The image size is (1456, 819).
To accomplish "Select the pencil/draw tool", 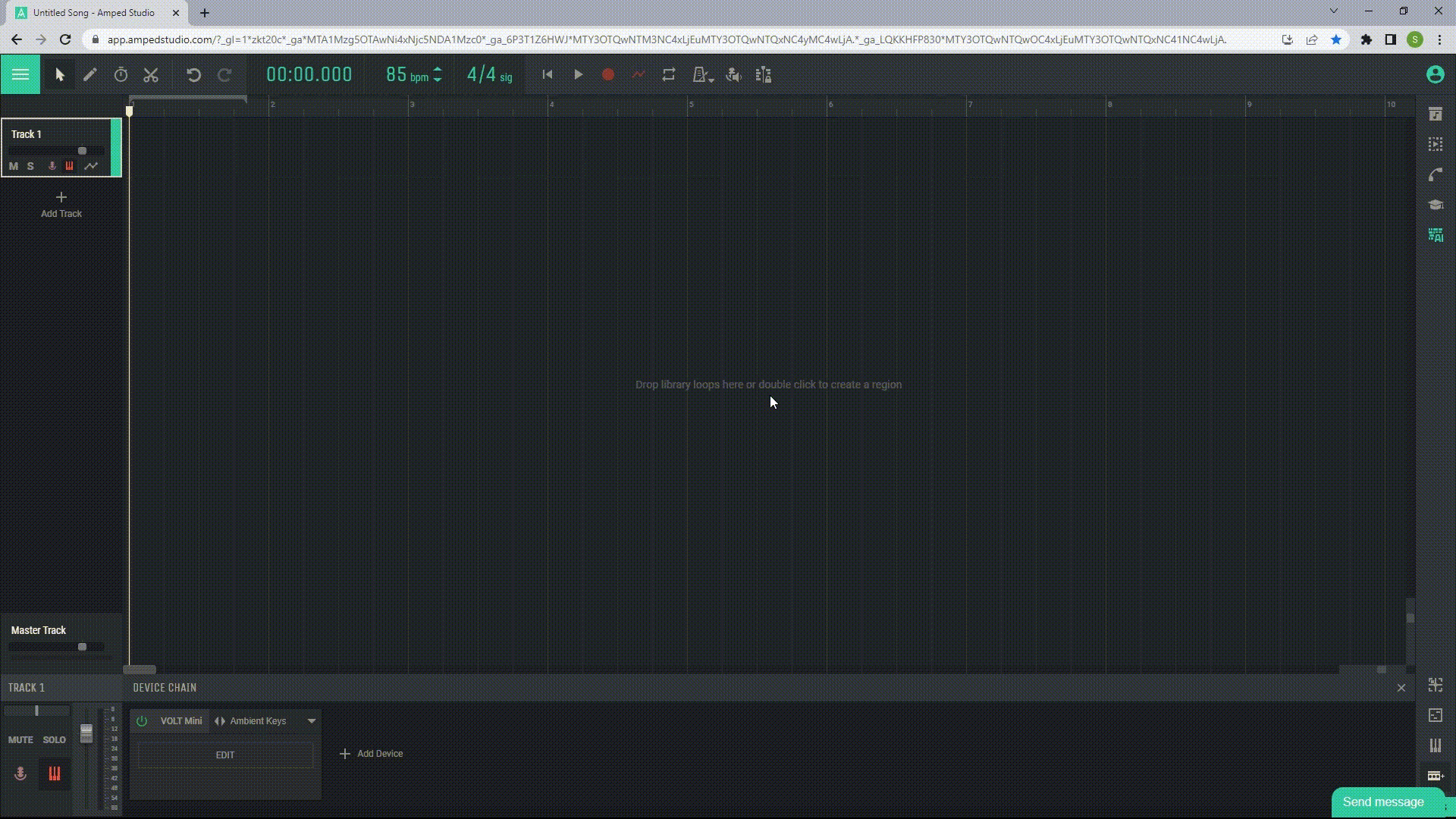I will (89, 75).
